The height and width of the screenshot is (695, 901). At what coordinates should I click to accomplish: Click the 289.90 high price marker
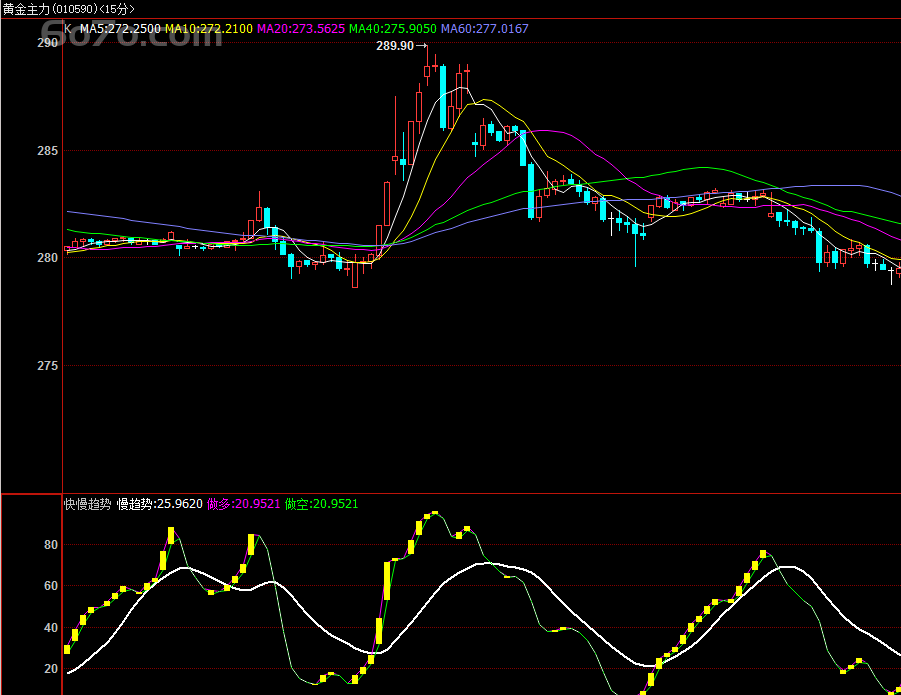[394, 46]
